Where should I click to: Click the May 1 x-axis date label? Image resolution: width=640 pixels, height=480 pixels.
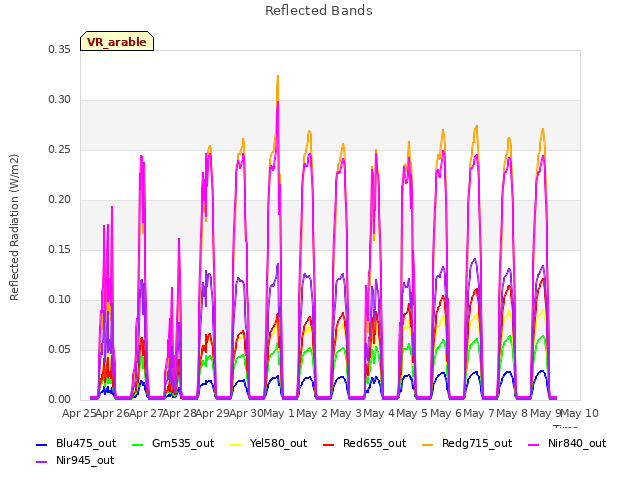279,413
